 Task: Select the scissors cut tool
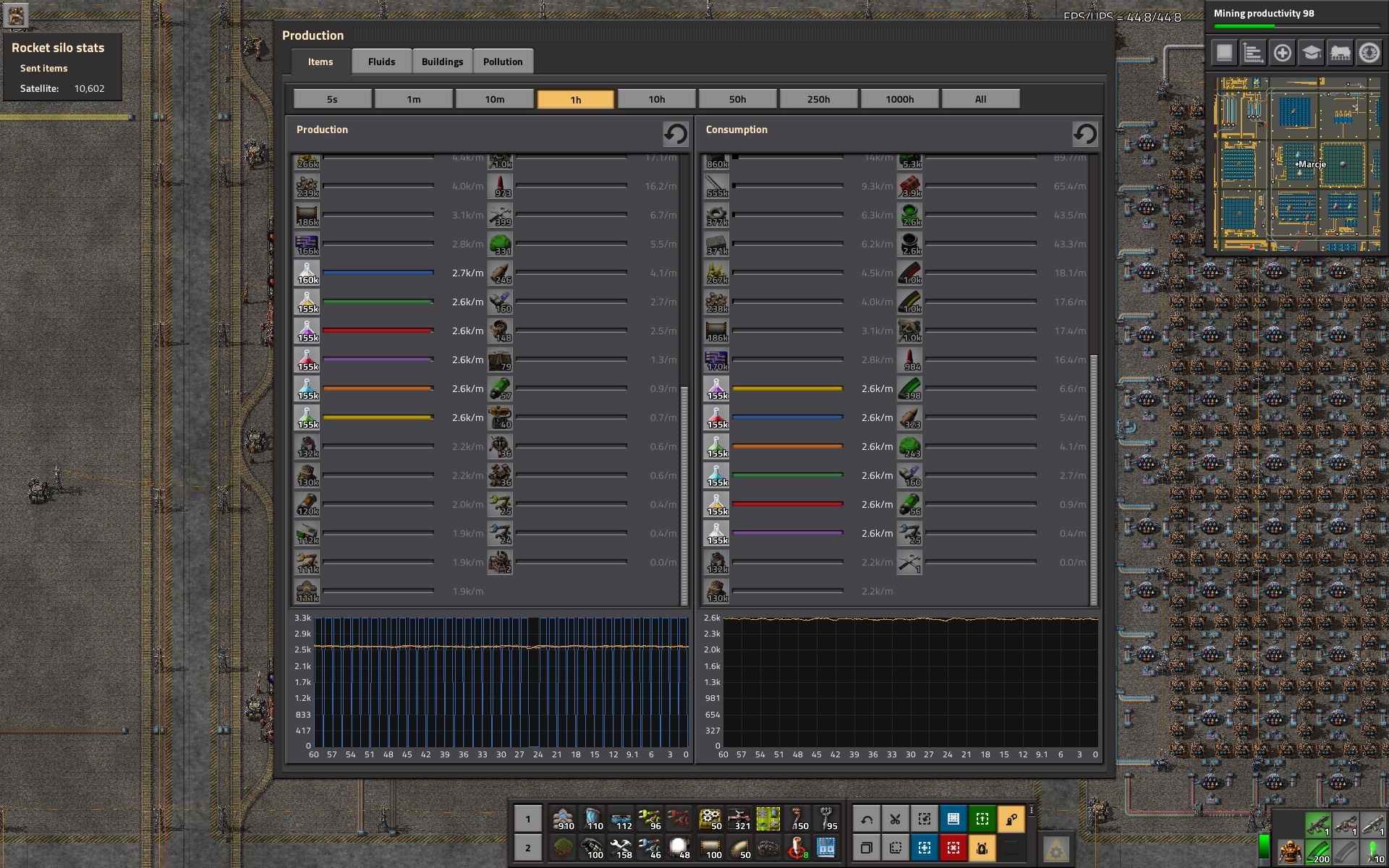pyautogui.click(x=895, y=819)
